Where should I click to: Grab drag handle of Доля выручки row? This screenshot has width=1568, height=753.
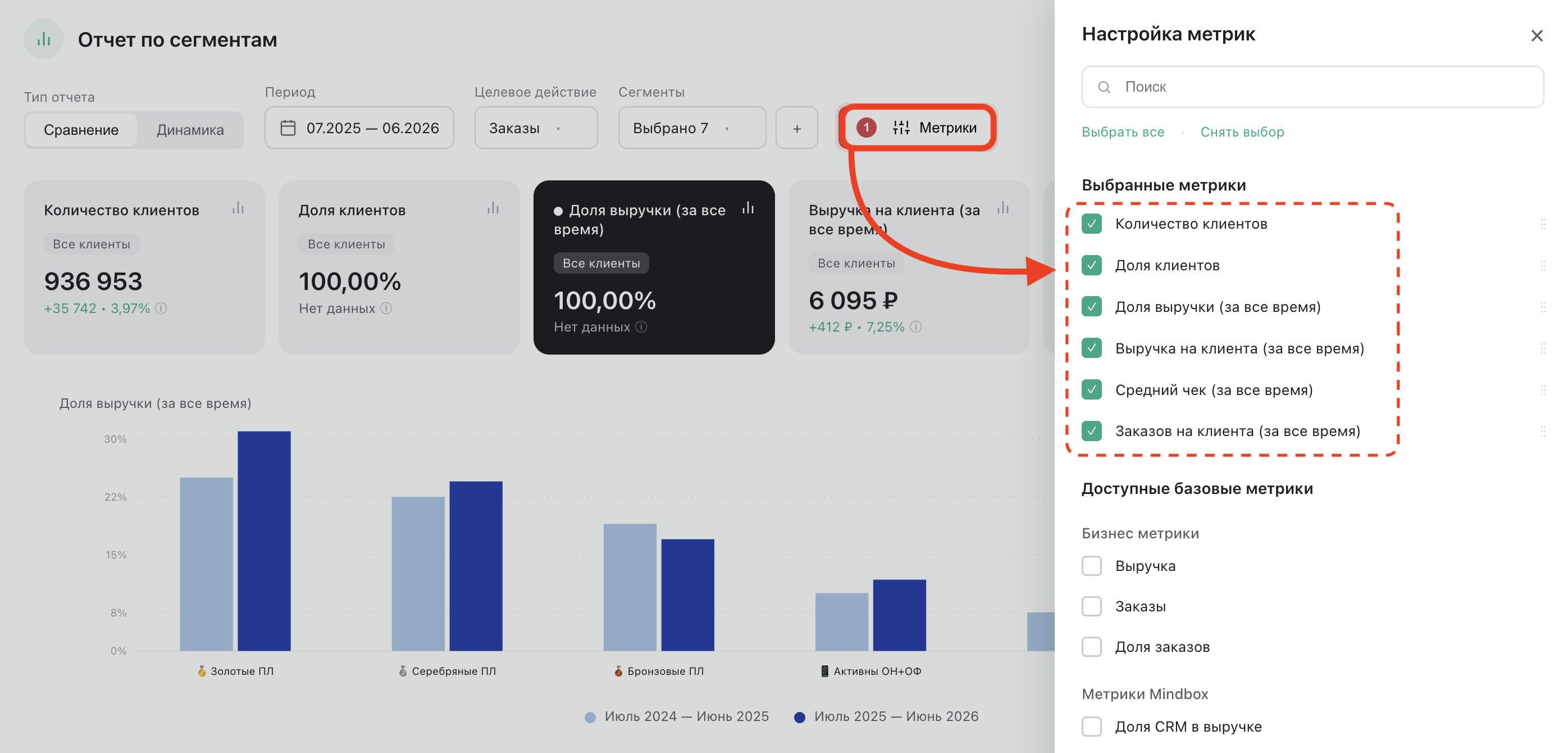(1543, 307)
